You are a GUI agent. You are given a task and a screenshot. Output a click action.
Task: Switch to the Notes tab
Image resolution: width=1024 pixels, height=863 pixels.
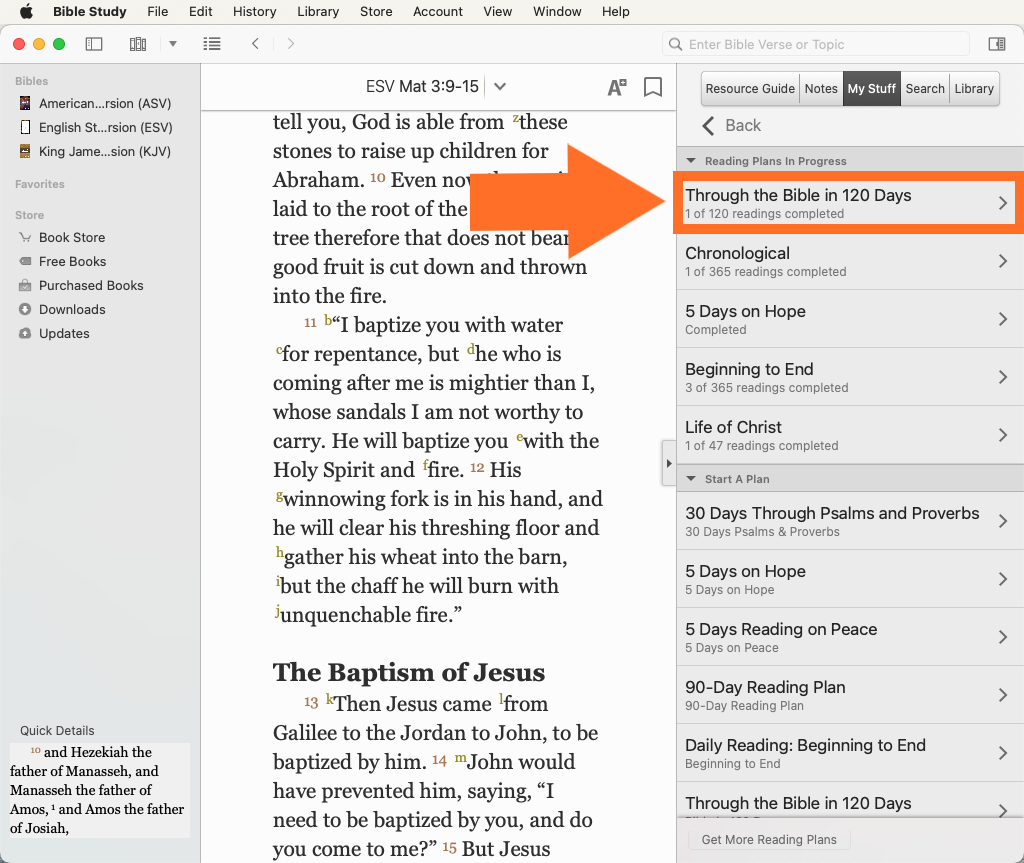(821, 88)
